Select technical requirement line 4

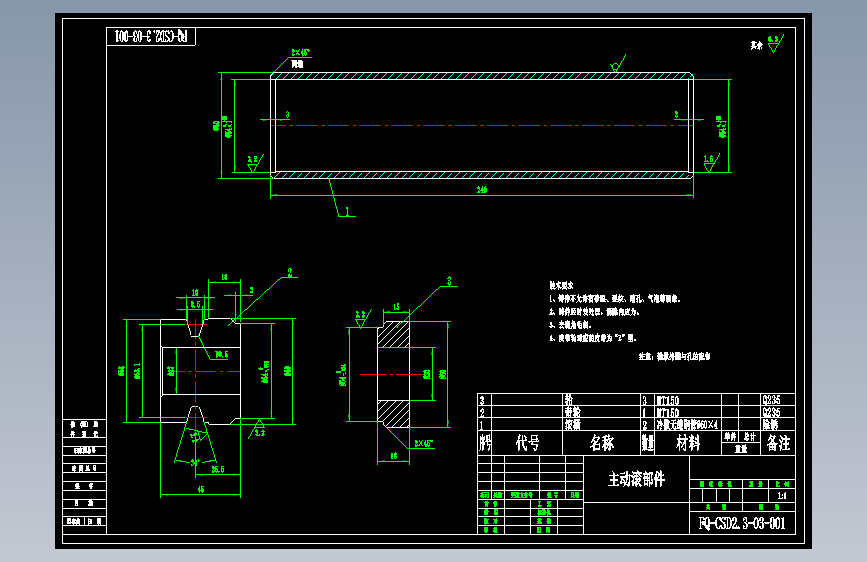(x=593, y=337)
